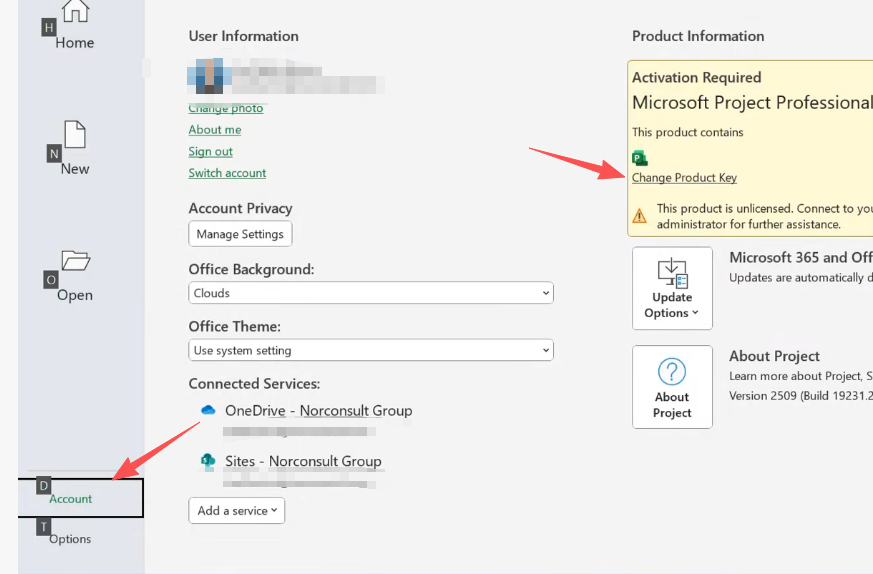Viewport: 873px width, 574px height.
Task: Click the Open folder icon
Action: 75,261
